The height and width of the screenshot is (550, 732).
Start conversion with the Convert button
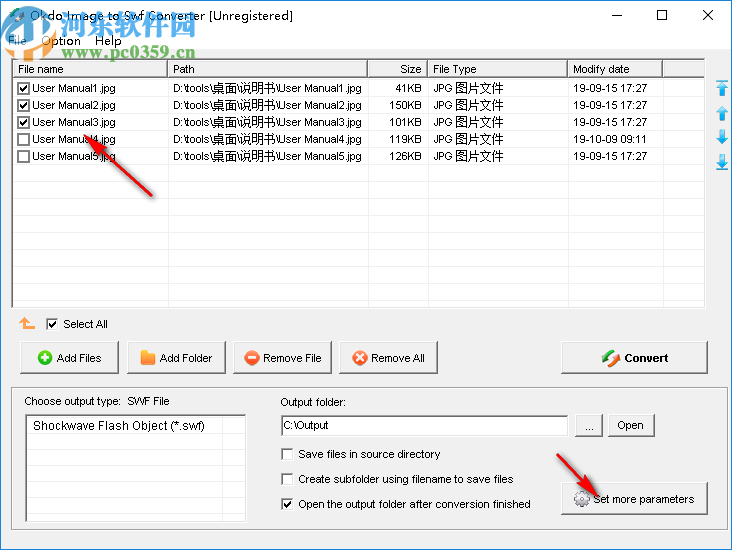634,358
